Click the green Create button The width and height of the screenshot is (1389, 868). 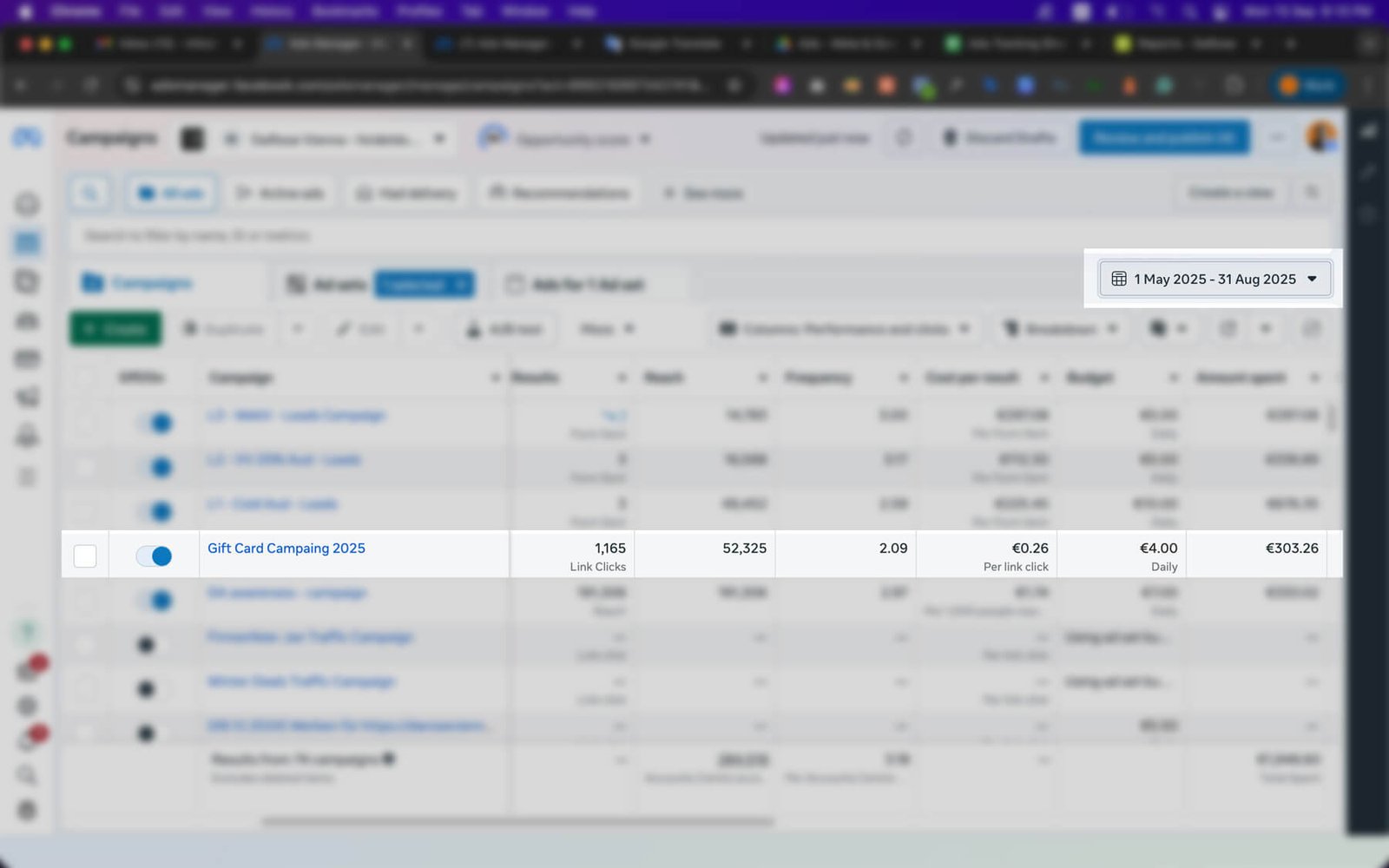pyautogui.click(x=115, y=329)
